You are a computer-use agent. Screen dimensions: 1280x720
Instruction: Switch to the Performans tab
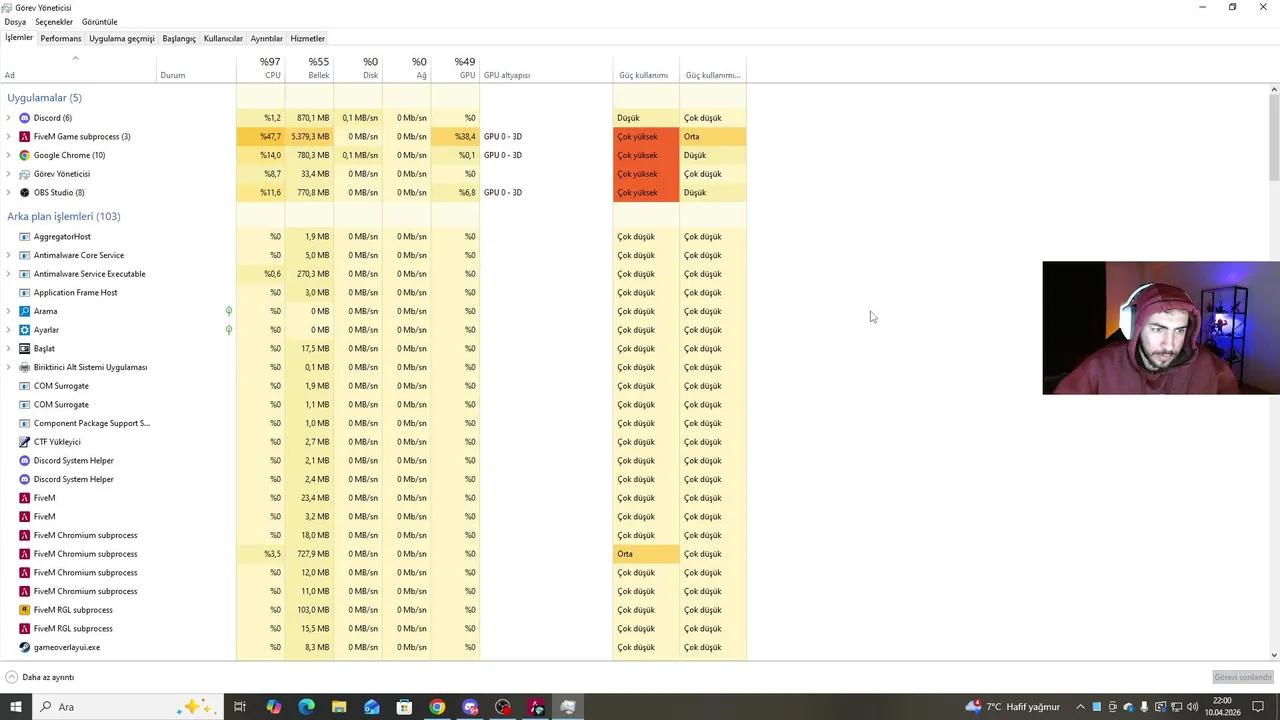point(61,38)
